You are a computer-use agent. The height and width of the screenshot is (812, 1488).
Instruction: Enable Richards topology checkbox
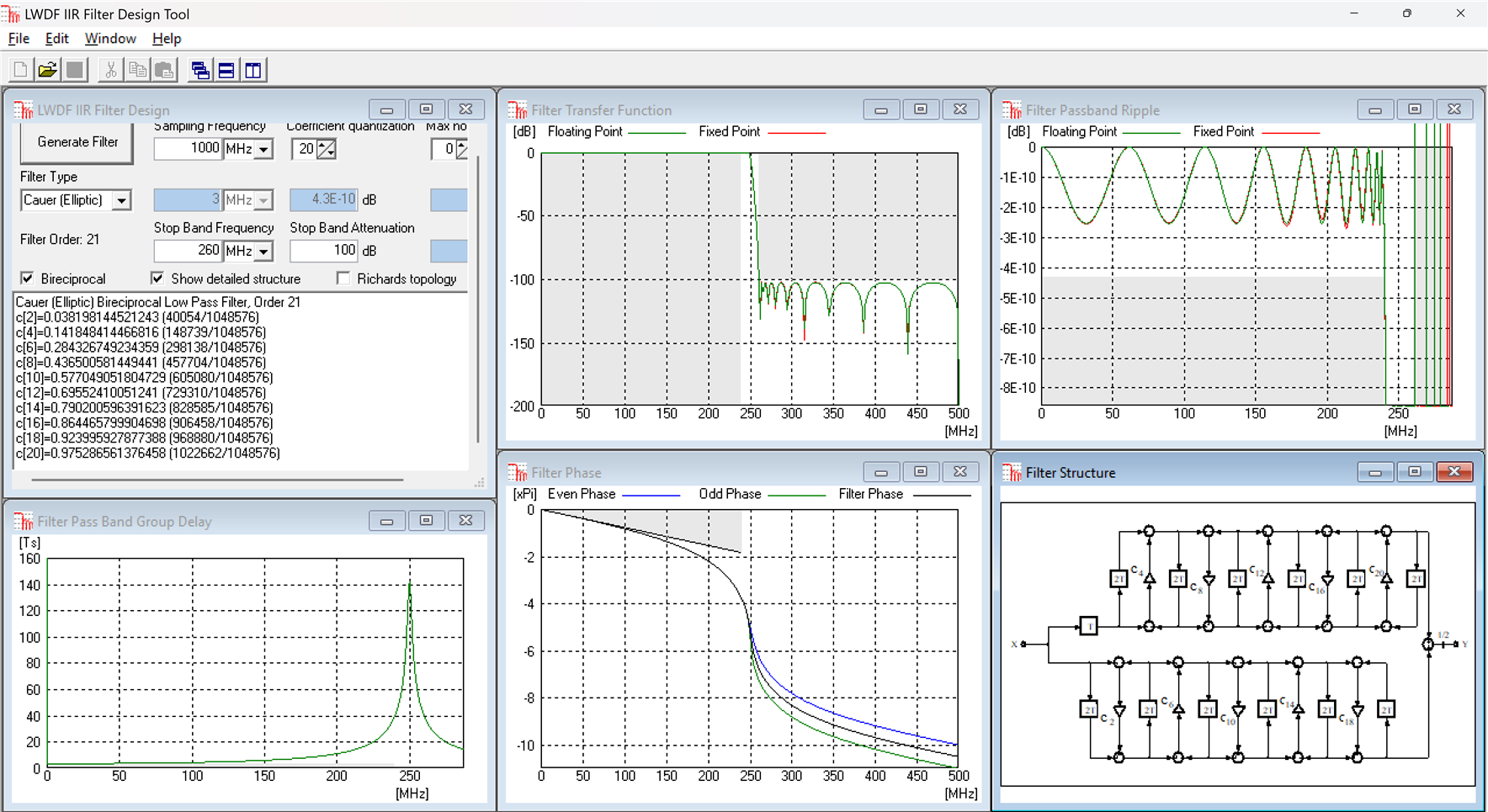(343, 279)
